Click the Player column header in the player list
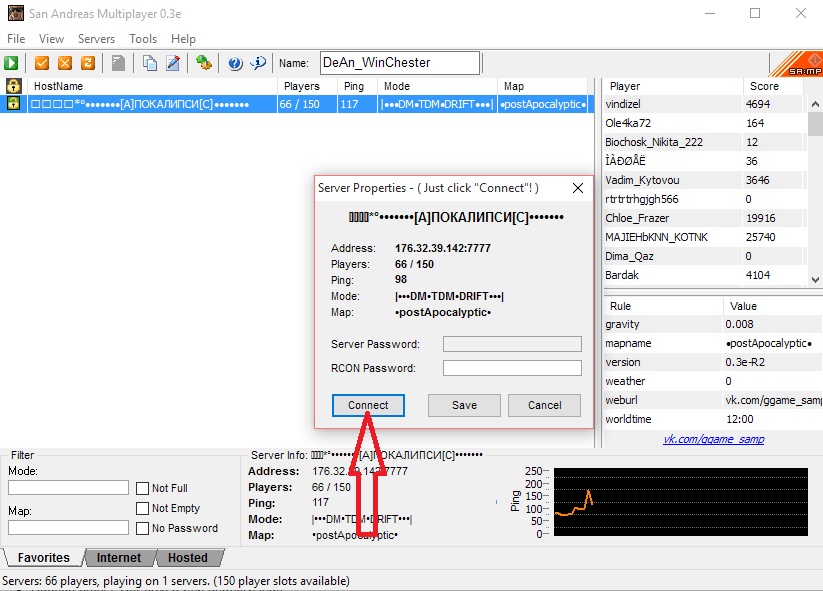The image size is (823, 591). point(673,86)
